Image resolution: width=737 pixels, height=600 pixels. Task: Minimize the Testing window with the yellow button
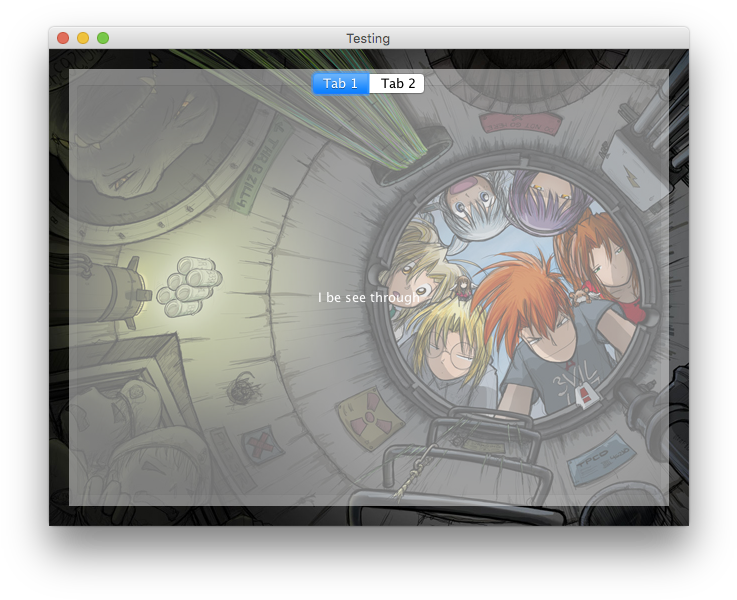(83, 38)
